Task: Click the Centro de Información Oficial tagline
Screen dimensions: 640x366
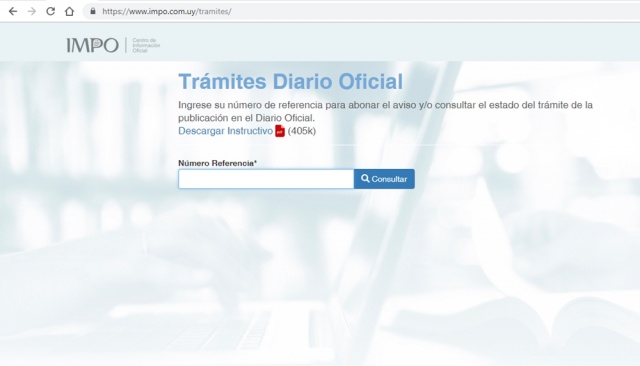Action: [146, 45]
